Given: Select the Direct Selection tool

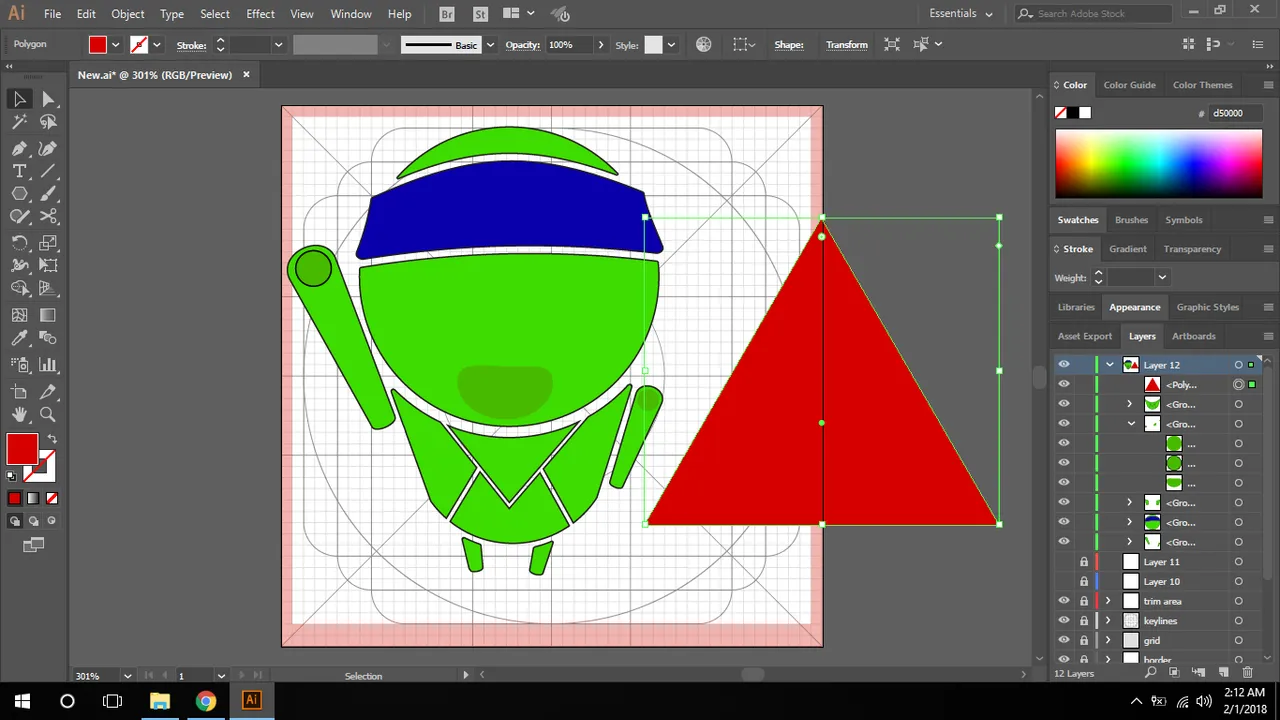Looking at the screenshot, I should point(48,99).
